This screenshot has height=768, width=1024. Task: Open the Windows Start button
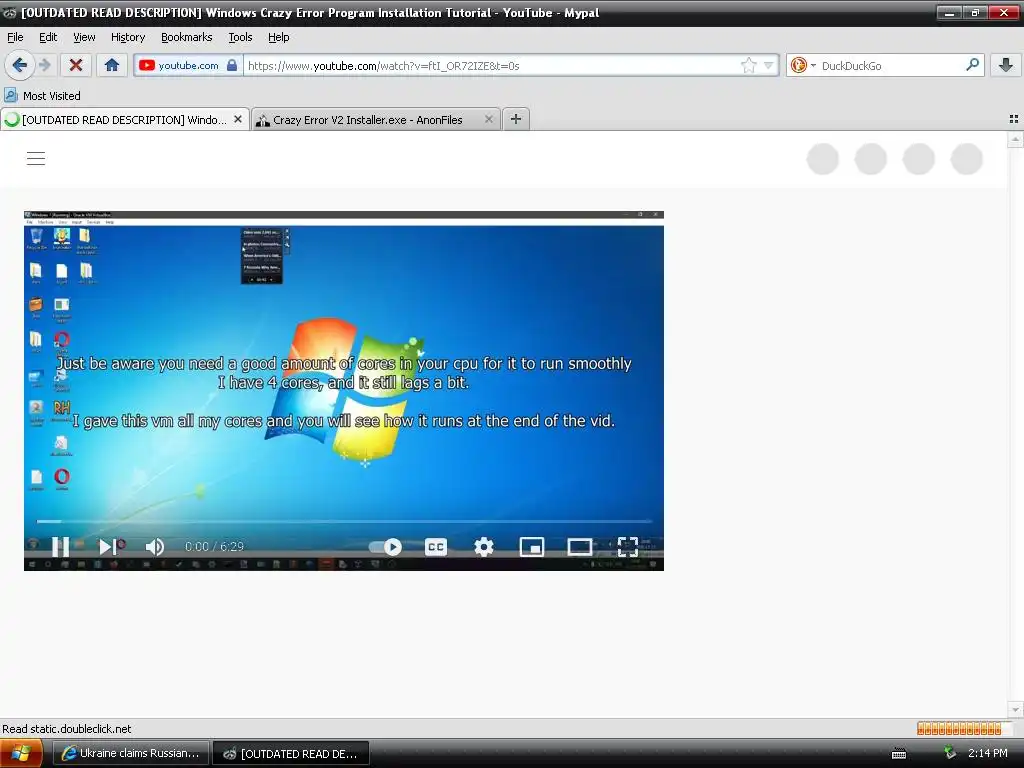[21, 753]
